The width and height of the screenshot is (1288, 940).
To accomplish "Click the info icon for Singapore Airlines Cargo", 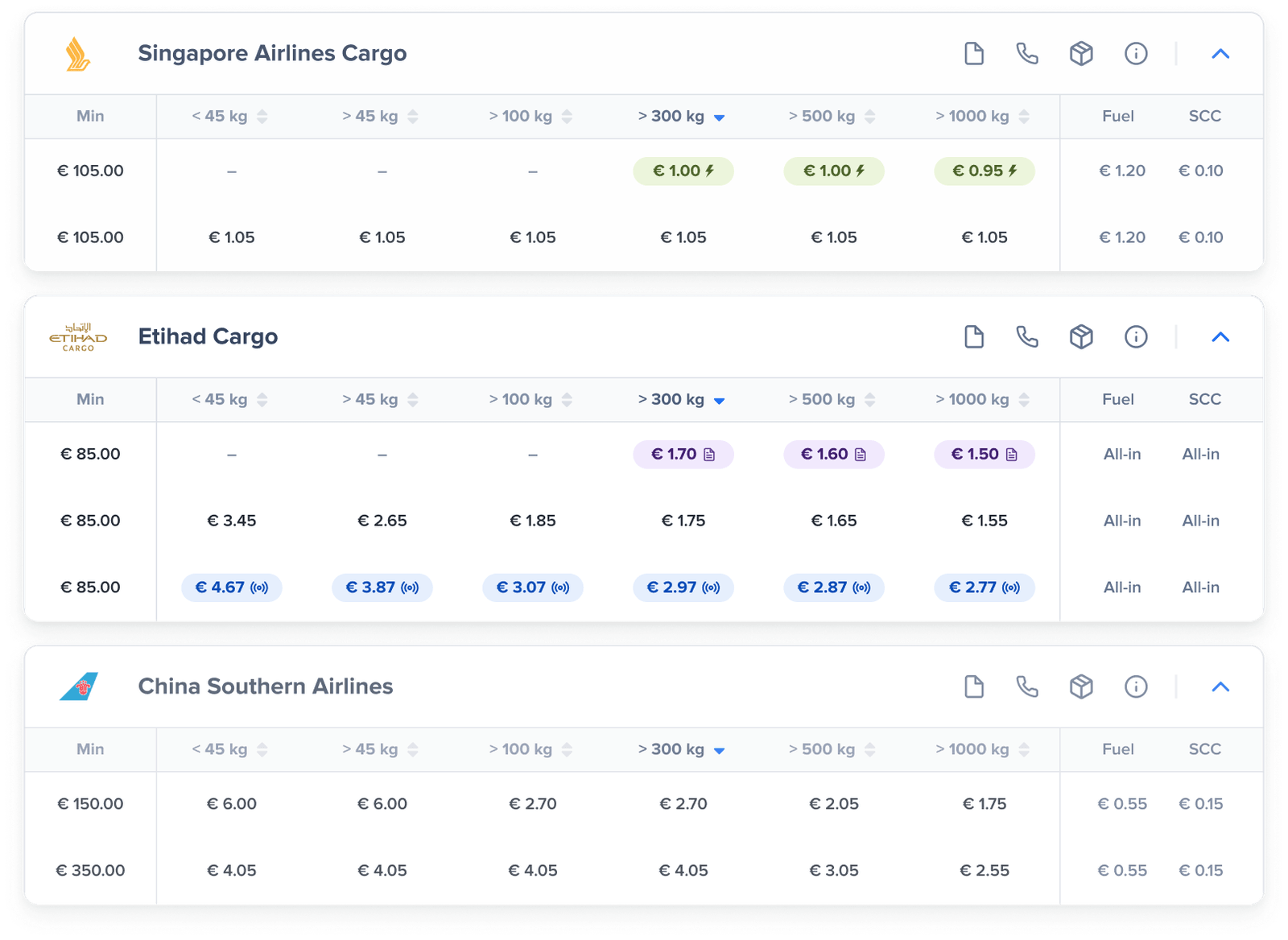I will pos(1136,53).
